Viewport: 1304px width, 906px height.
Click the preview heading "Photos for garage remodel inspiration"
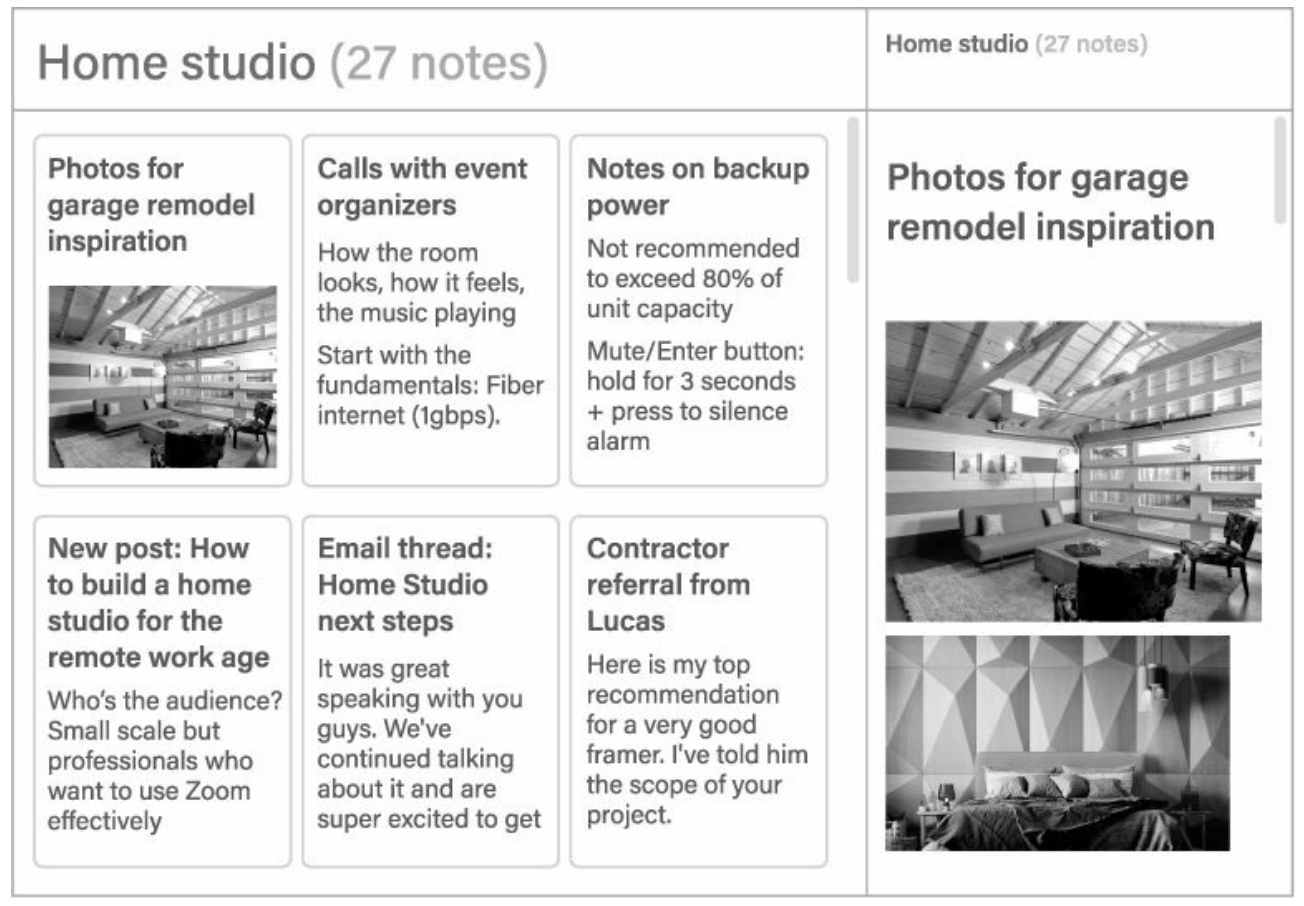1051,203
